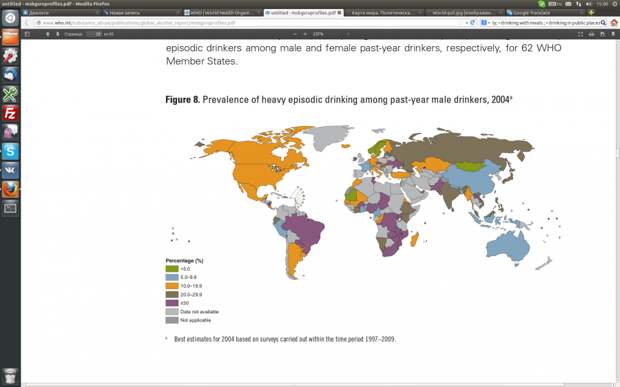Click the purple ≥30 legend swatch
The height and width of the screenshot is (387, 620).
tap(172, 303)
